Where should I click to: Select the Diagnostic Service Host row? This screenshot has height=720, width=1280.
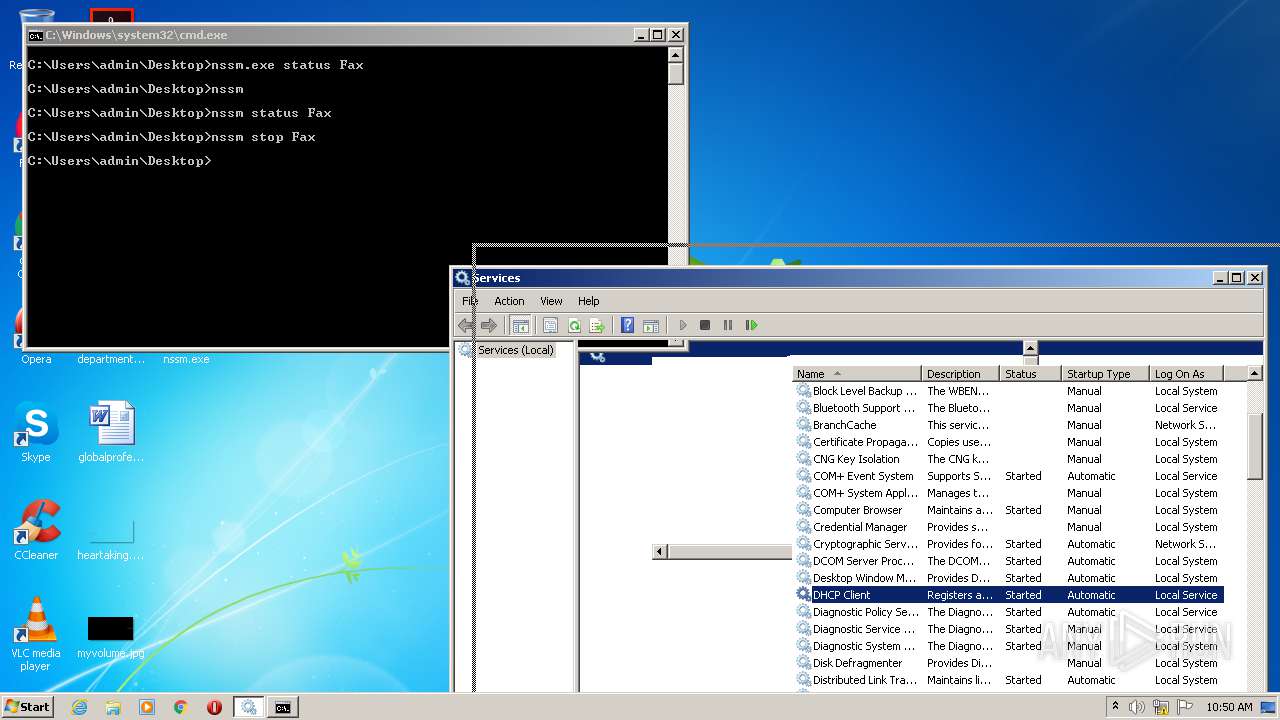(1009, 629)
